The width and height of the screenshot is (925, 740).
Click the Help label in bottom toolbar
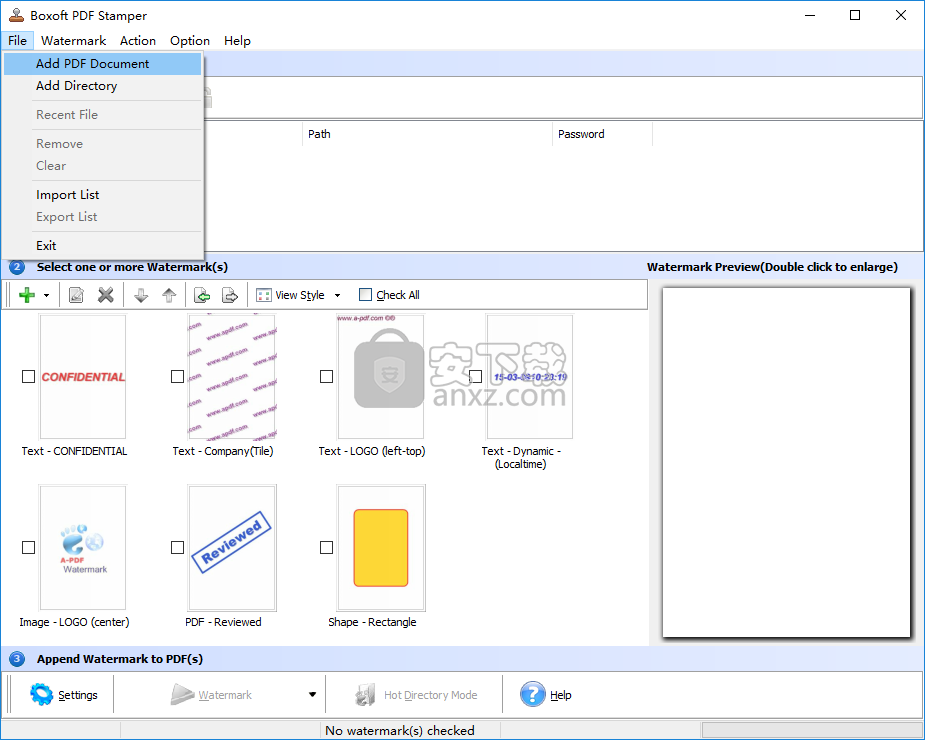[560, 695]
